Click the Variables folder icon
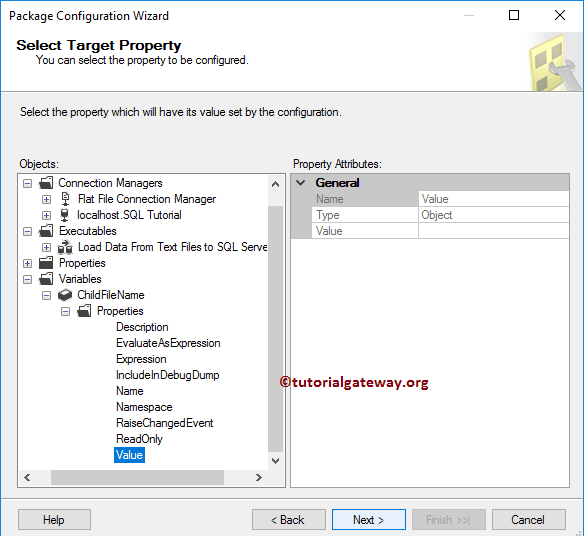The height and width of the screenshot is (536, 584). [x=46, y=279]
